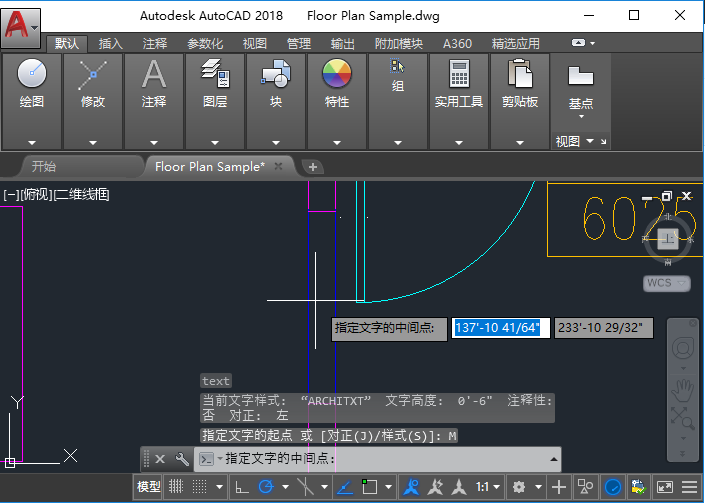Toggle the drawing grid display
Screen dimensions: 705x503
[x=176, y=487]
